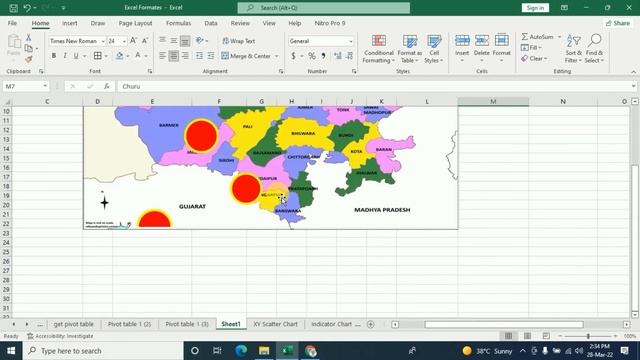Select Center alignment icon

click(174, 56)
